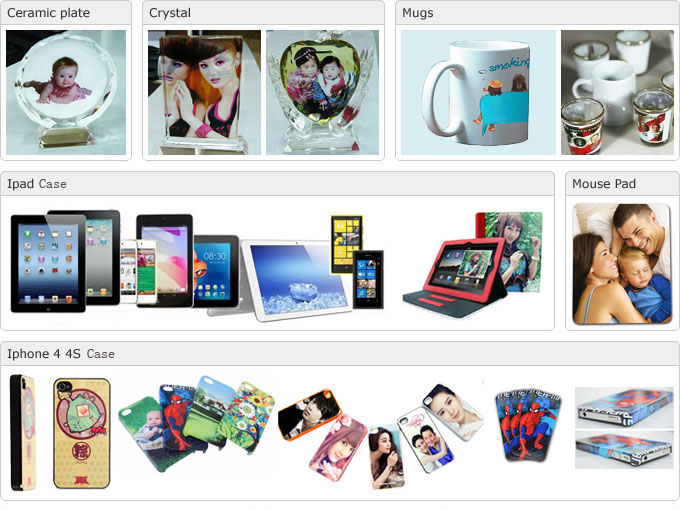Select the yellow cartoon iPhone case back
This screenshot has width=680, height=510.
coord(82,433)
